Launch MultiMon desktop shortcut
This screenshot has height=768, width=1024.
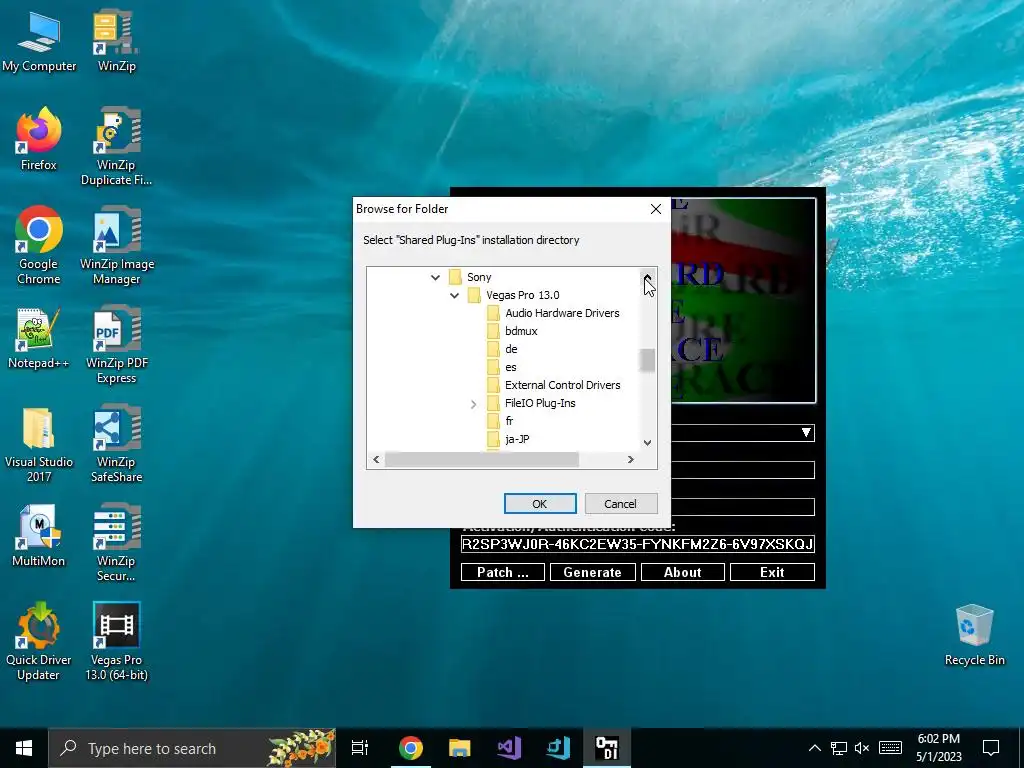(x=39, y=536)
